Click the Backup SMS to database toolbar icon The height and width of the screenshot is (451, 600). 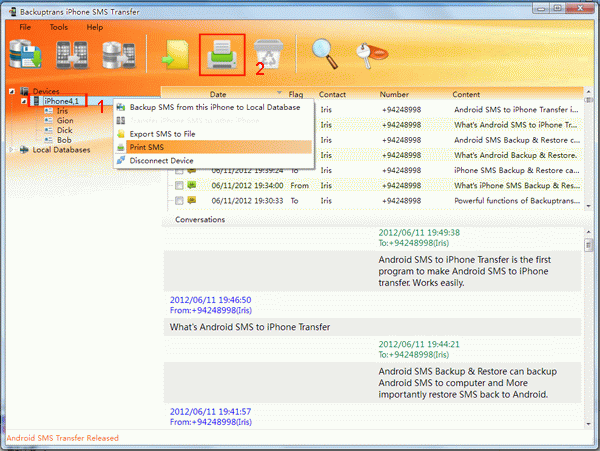(25, 54)
